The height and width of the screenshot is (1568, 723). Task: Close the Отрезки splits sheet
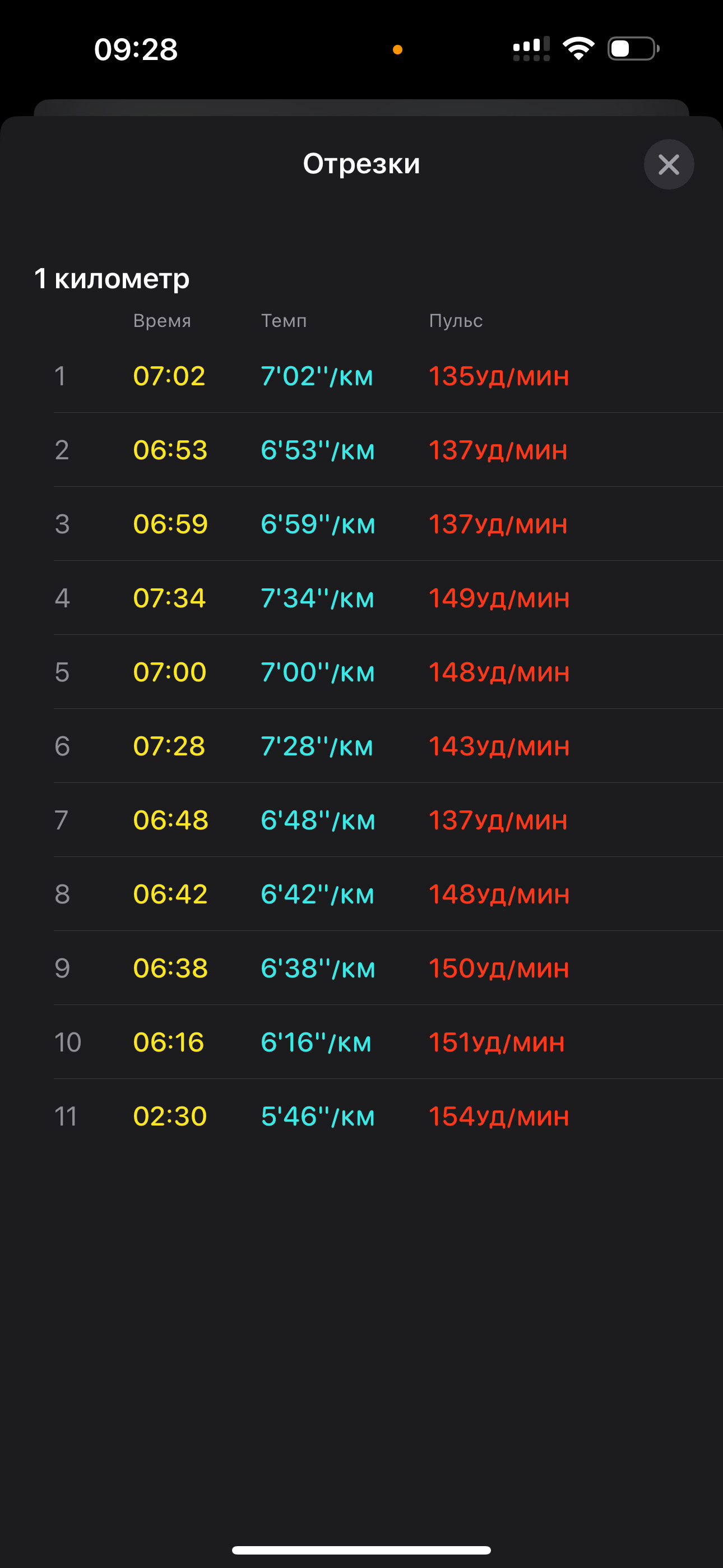point(669,164)
